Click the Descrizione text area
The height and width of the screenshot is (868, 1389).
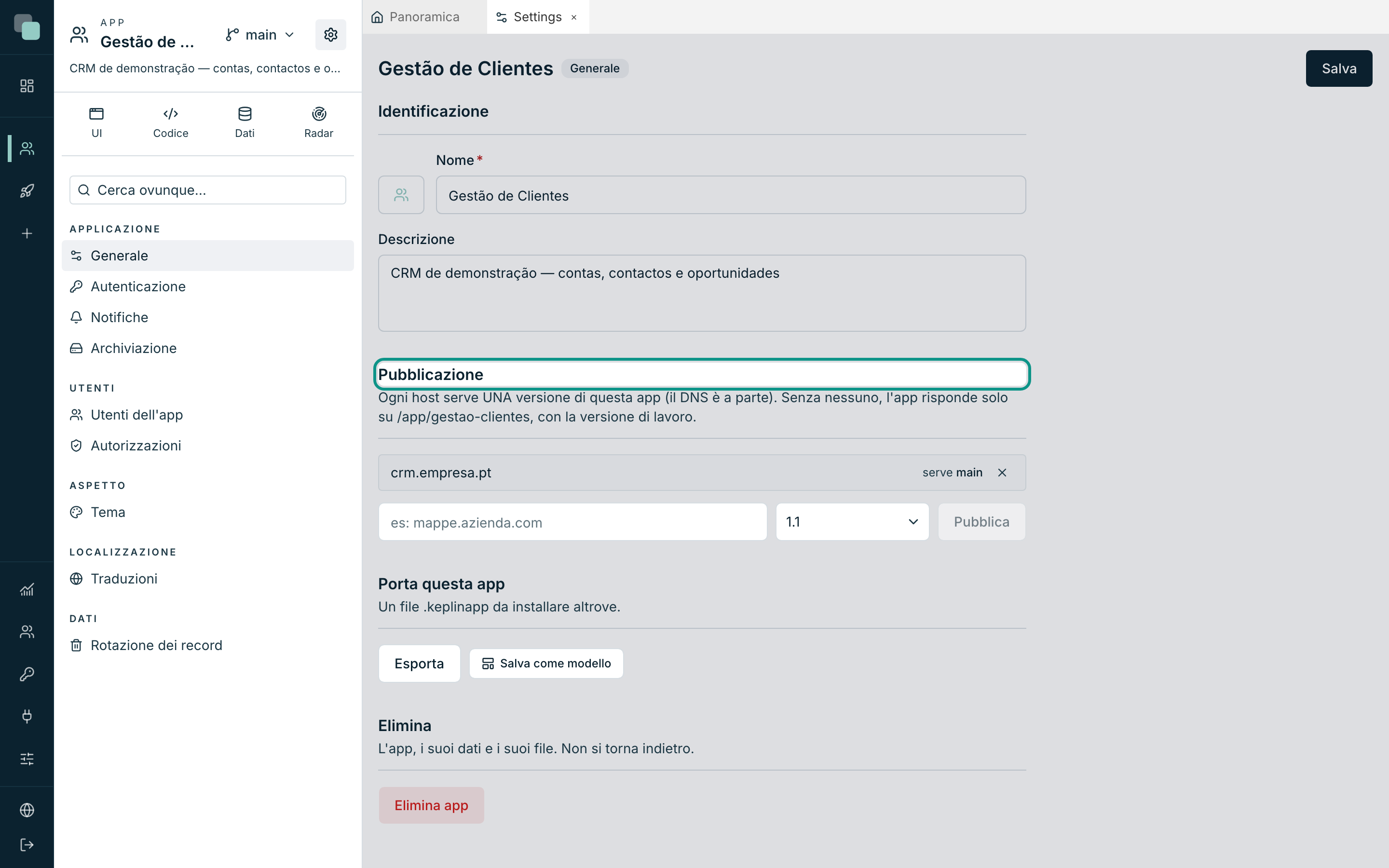702,293
